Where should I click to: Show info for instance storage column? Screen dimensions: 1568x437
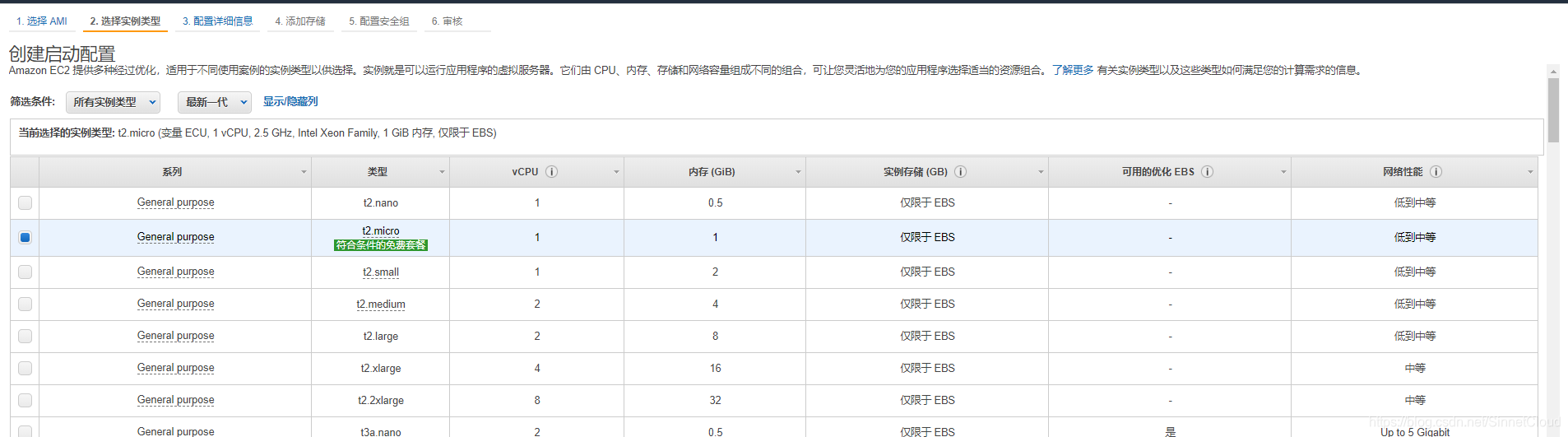tap(960, 172)
